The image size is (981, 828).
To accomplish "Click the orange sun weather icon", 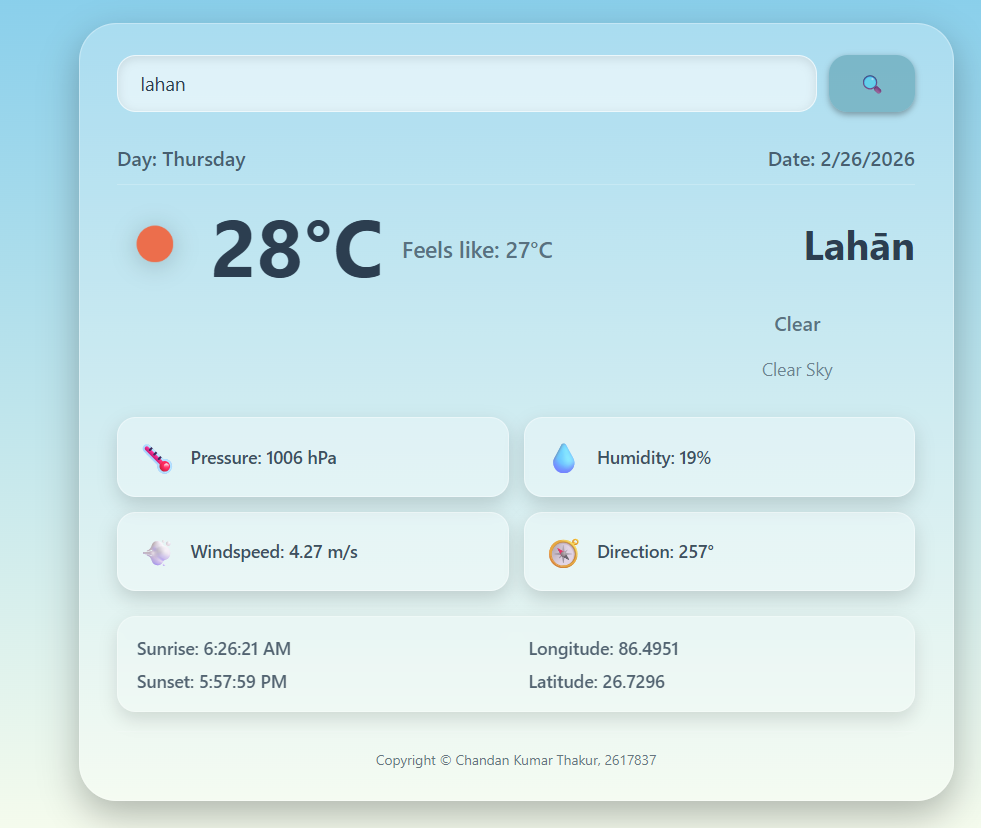I will pyautogui.click(x=155, y=244).
